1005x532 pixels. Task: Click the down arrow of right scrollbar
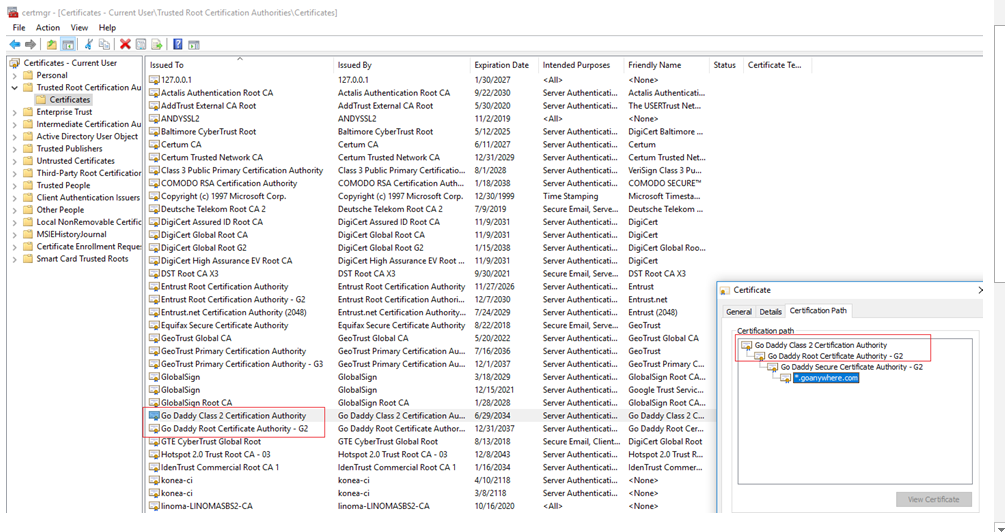click(999, 528)
